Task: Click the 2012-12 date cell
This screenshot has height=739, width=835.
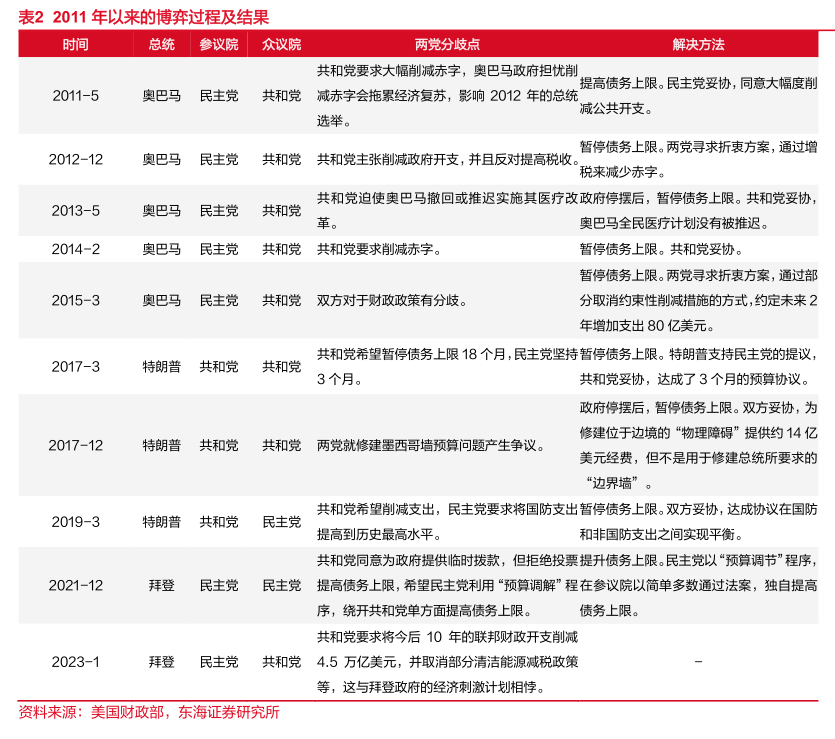Action: 76,160
